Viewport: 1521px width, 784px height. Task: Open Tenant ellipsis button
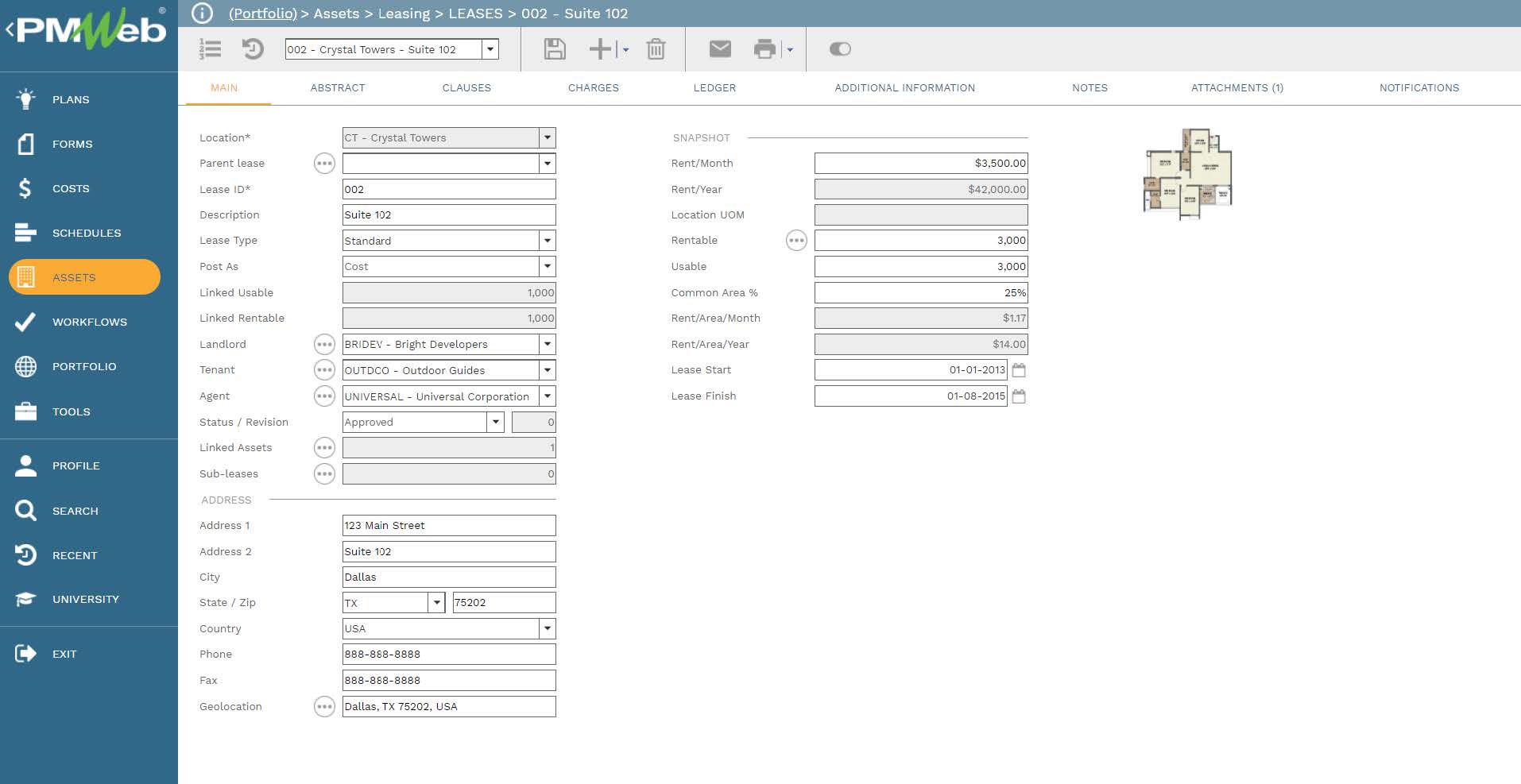[324, 370]
